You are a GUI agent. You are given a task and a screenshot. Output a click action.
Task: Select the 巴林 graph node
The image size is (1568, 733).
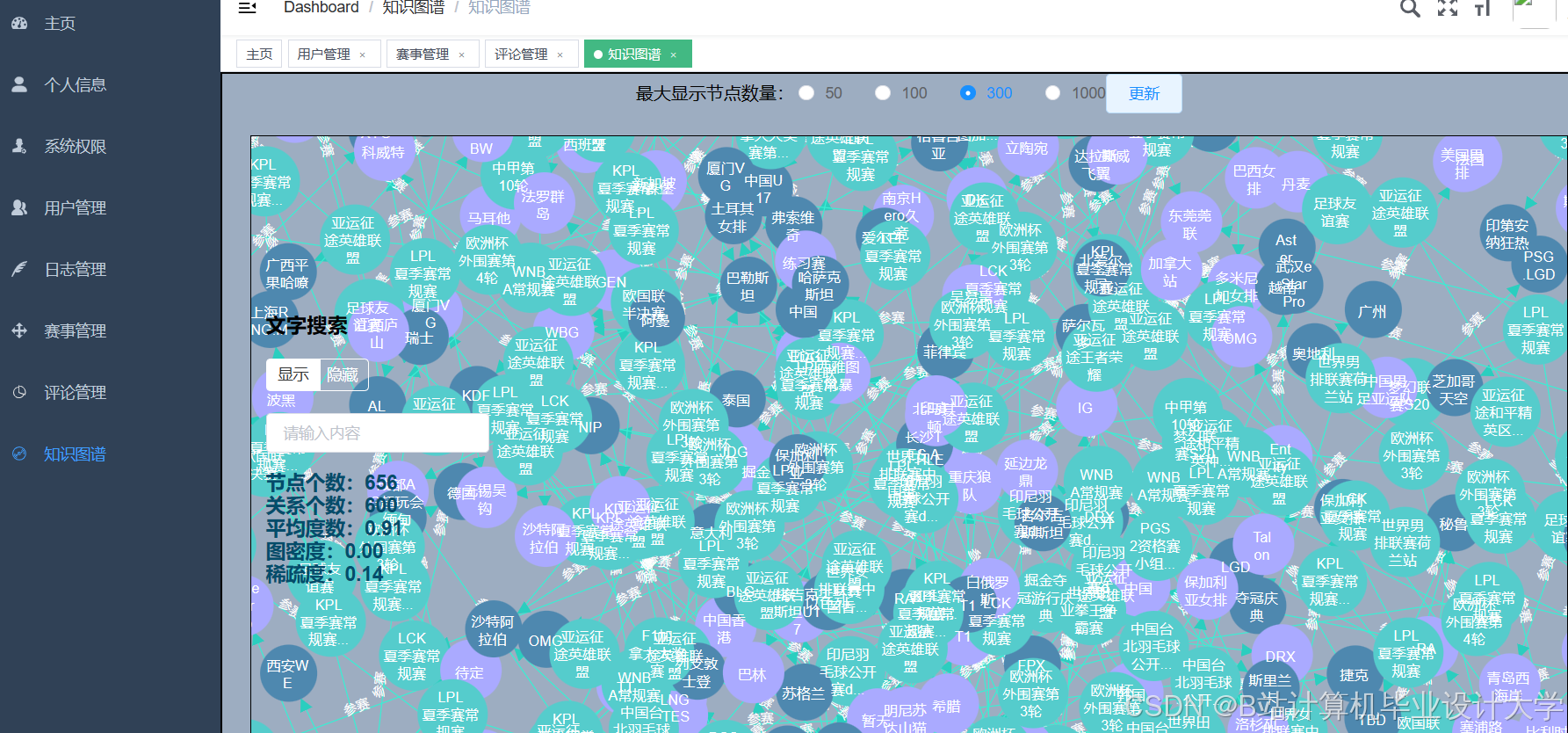[752, 674]
